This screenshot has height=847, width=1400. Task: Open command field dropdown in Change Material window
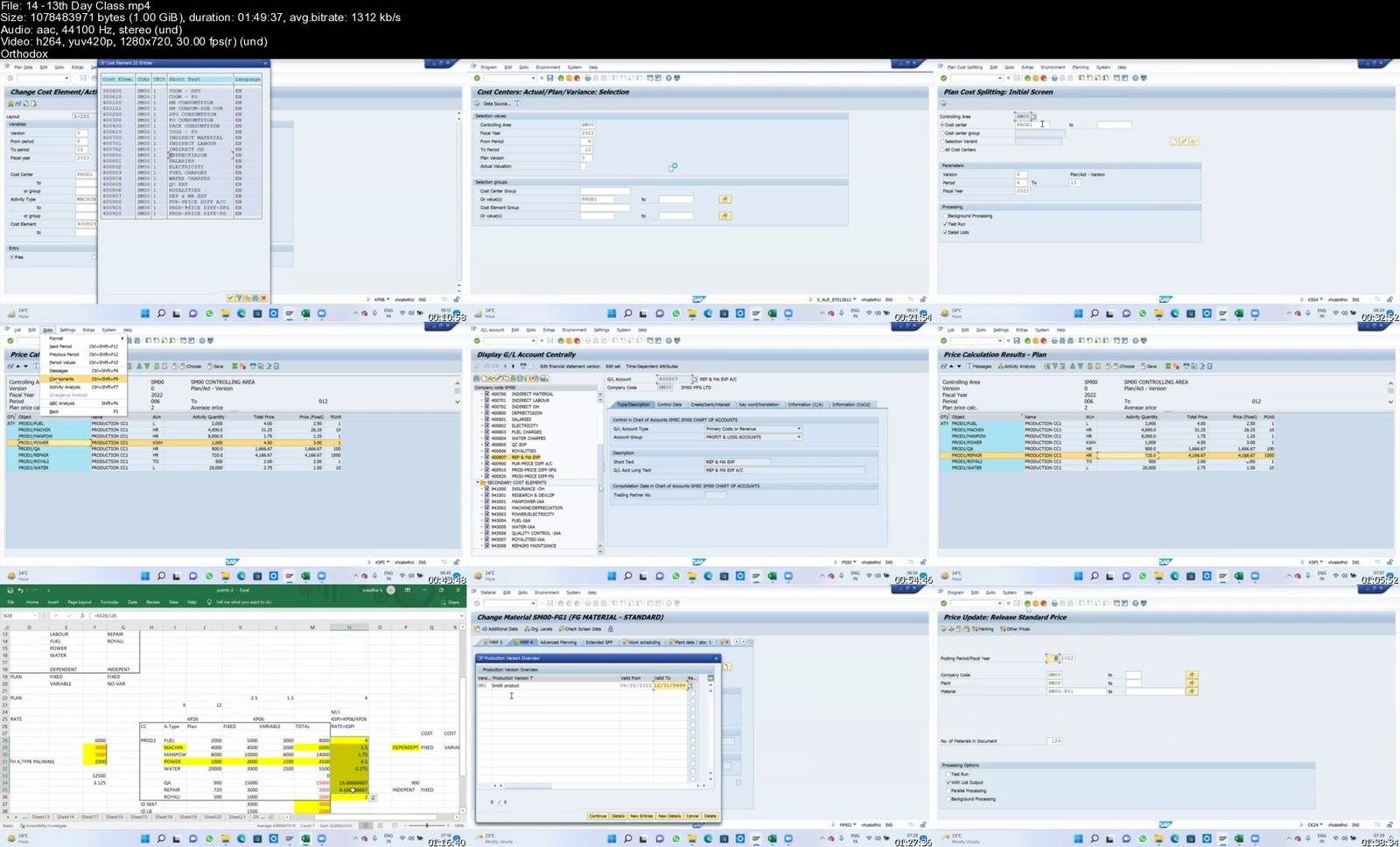point(534,603)
